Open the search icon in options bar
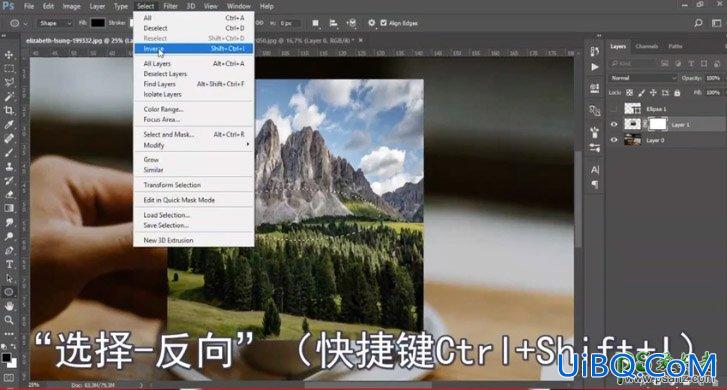727x390 pixels. point(698,23)
